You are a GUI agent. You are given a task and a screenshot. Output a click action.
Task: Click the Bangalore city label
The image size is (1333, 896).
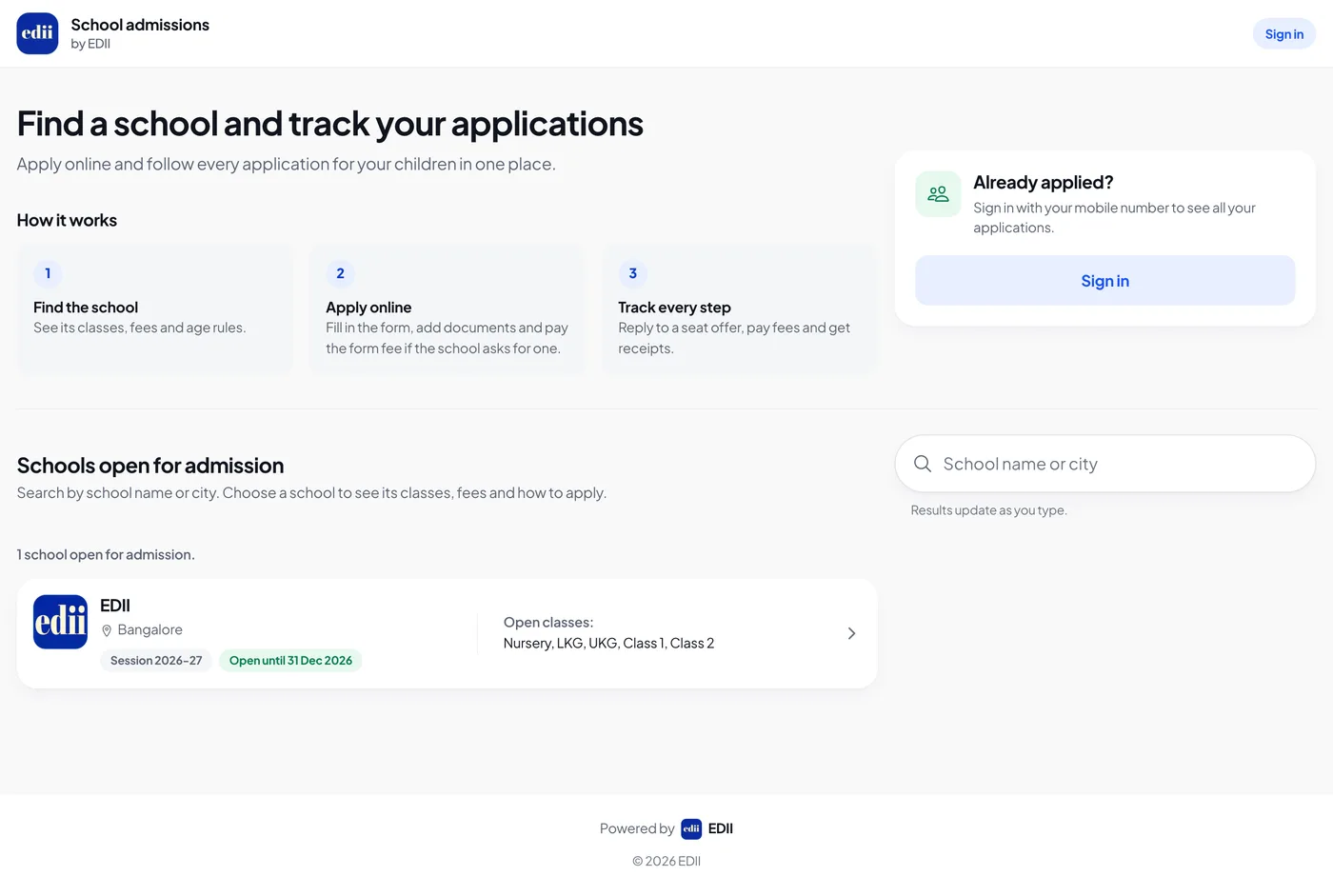(x=149, y=630)
